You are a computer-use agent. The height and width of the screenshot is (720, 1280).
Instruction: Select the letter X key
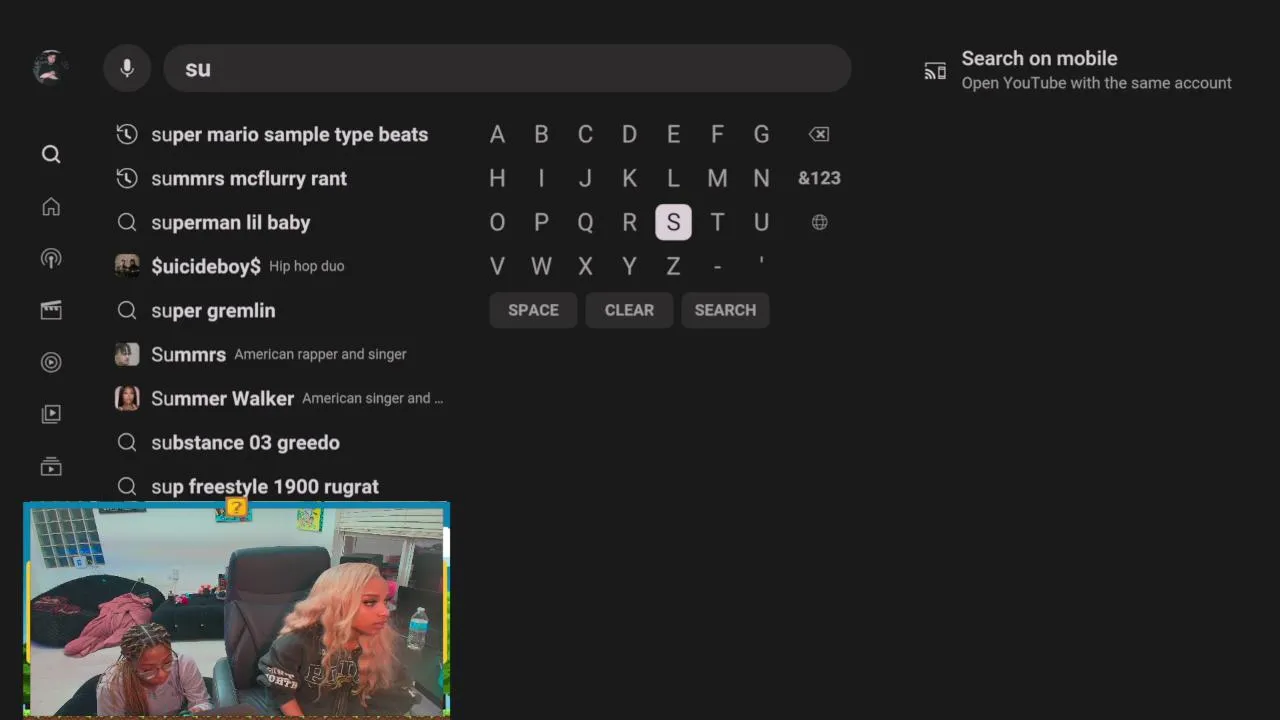click(585, 266)
